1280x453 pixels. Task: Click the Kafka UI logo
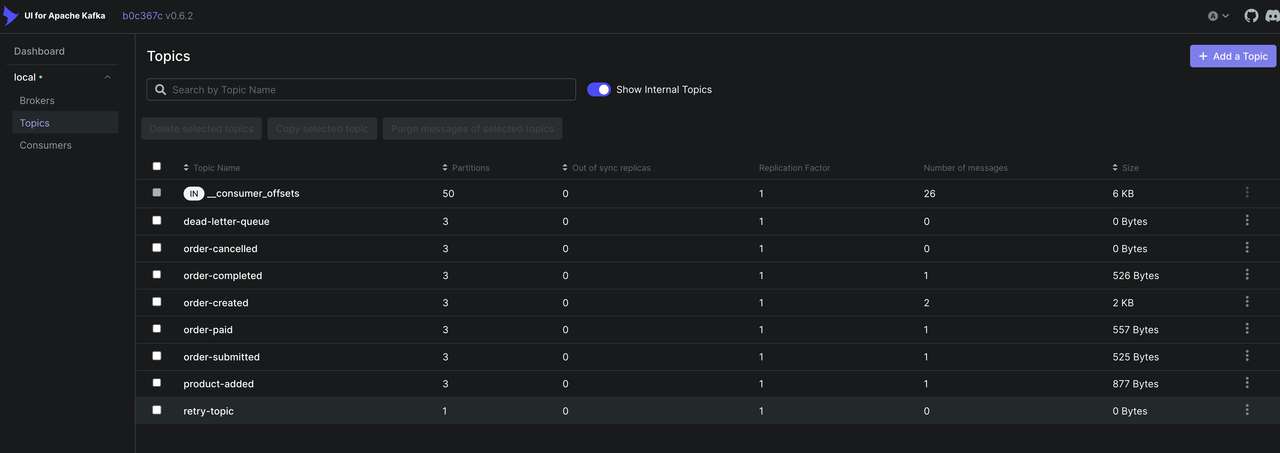click(11, 16)
